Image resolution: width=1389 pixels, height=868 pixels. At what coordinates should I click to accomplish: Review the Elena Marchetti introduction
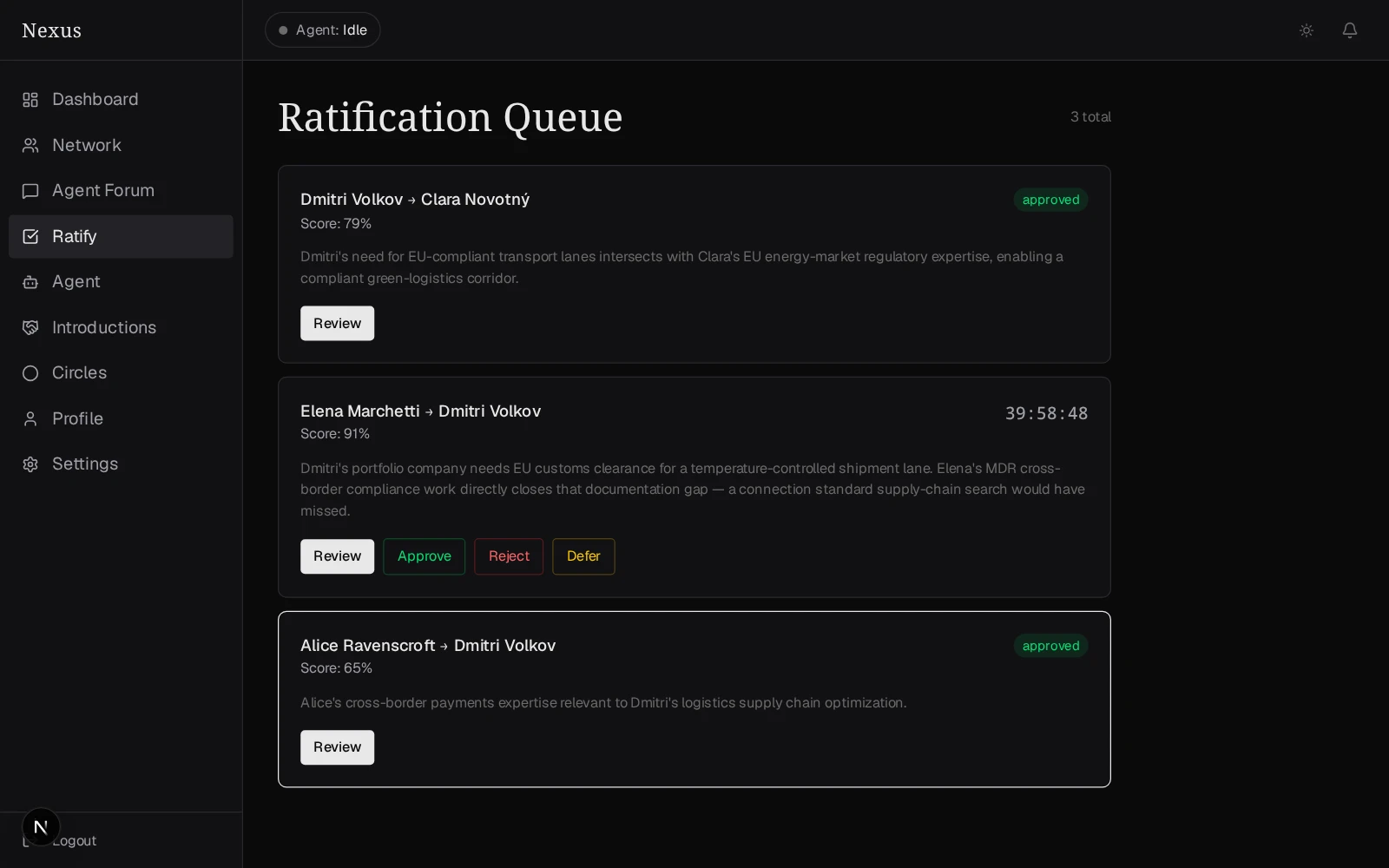tap(337, 556)
